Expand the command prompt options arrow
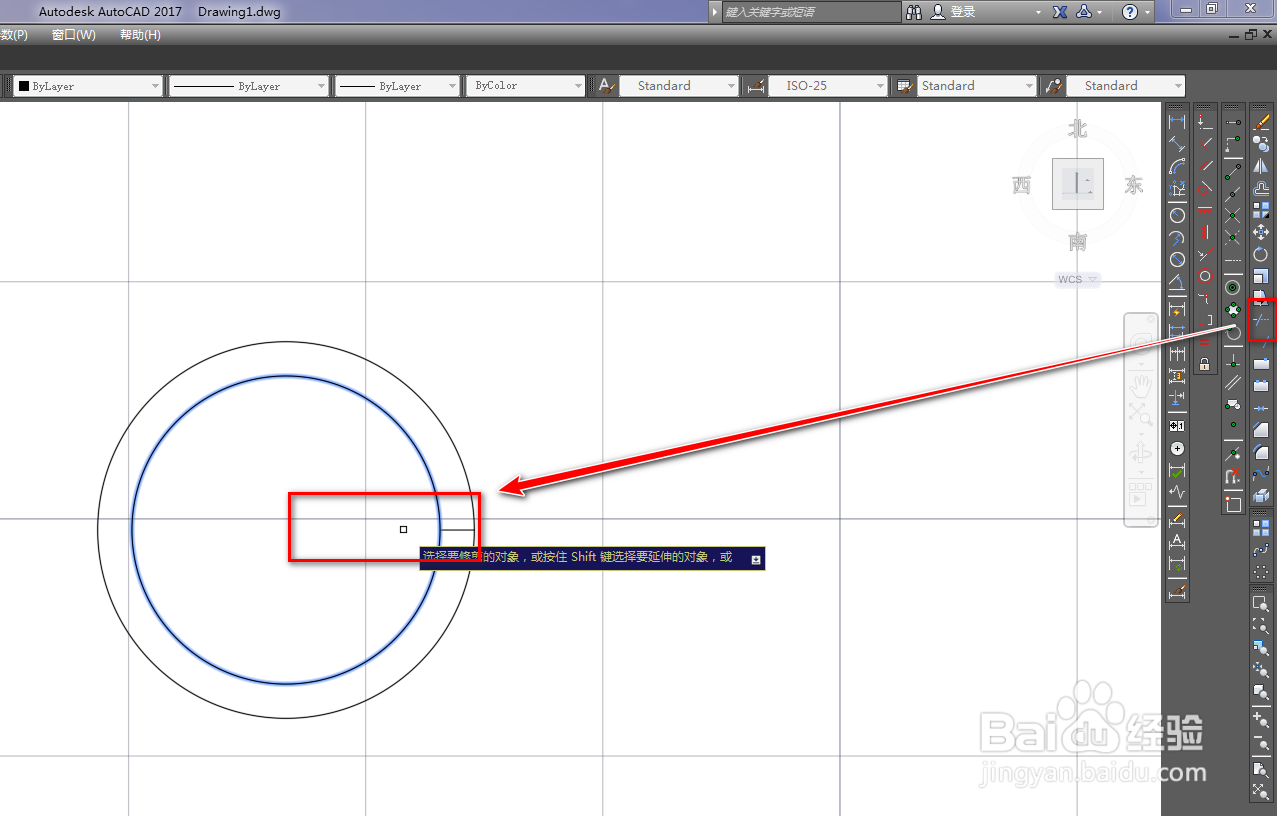The image size is (1277, 816). tap(756, 559)
